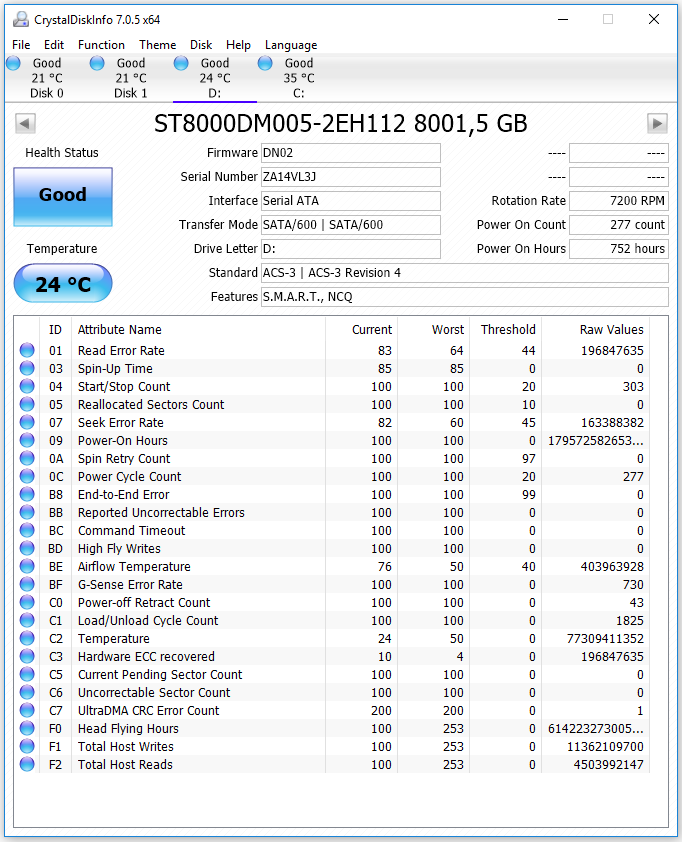The width and height of the screenshot is (682, 842).
Task: Click the 24 °C temperature button
Action: click(63, 284)
